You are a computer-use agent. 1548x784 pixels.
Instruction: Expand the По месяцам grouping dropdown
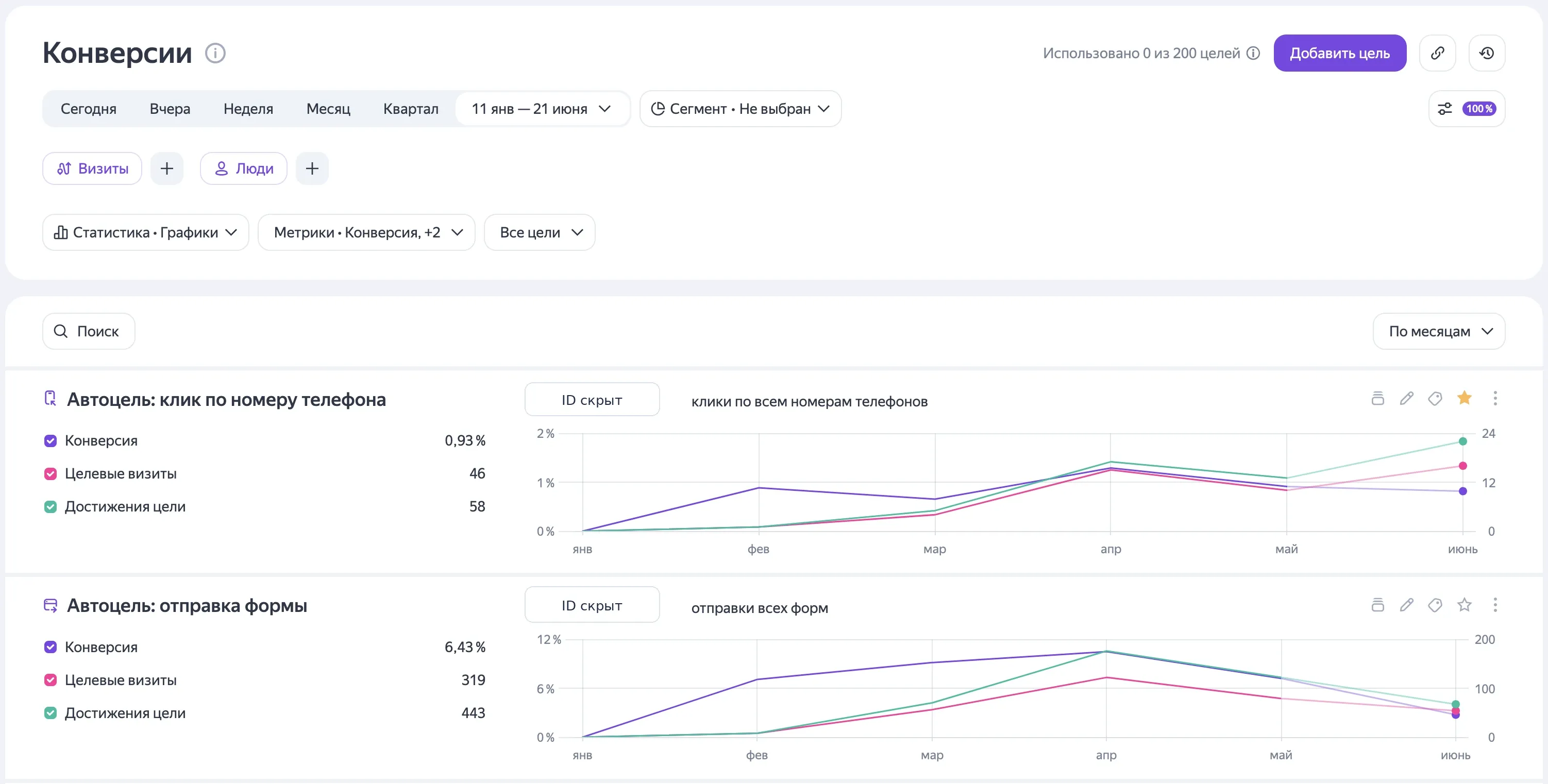(x=1439, y=331)
